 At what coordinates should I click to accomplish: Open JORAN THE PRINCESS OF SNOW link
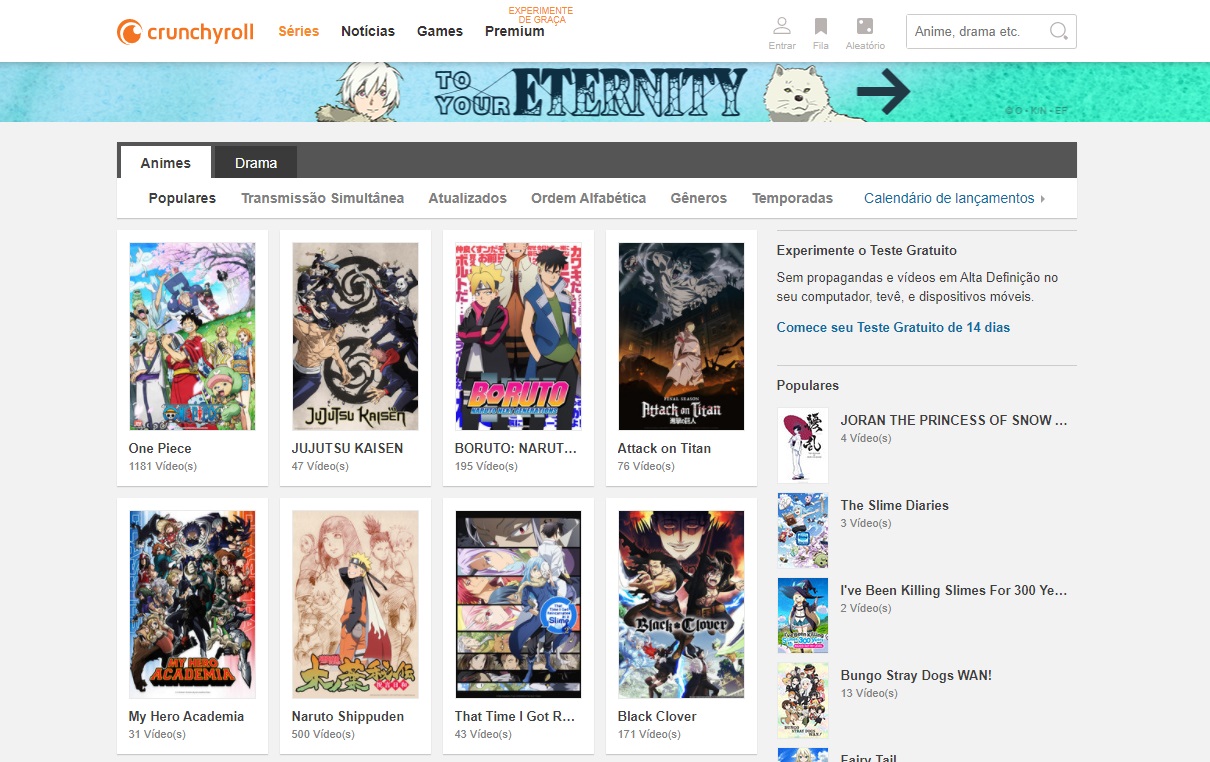pos(954,420)
